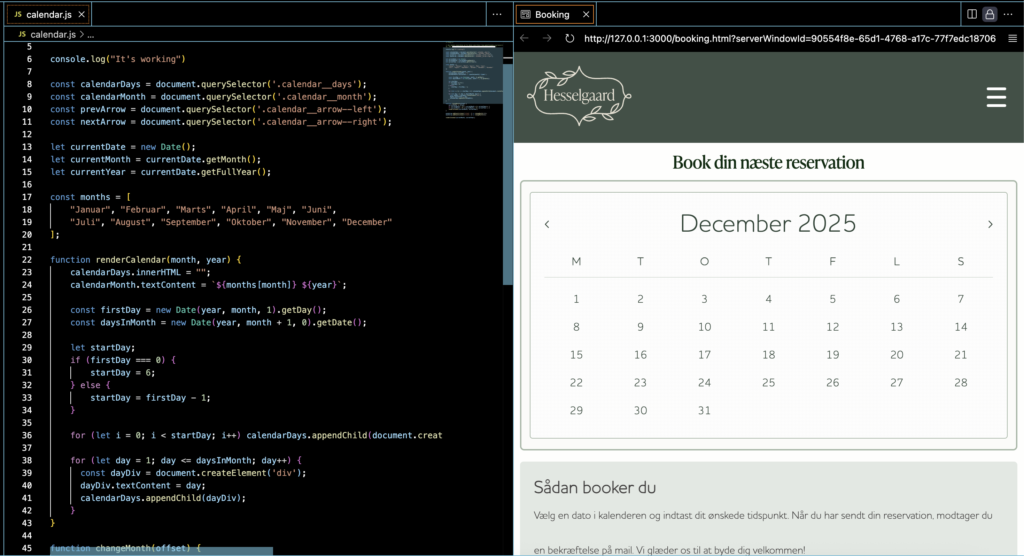Click the December 2025 month heading
The image size is (1024, 556).
(x=768, y=223)
